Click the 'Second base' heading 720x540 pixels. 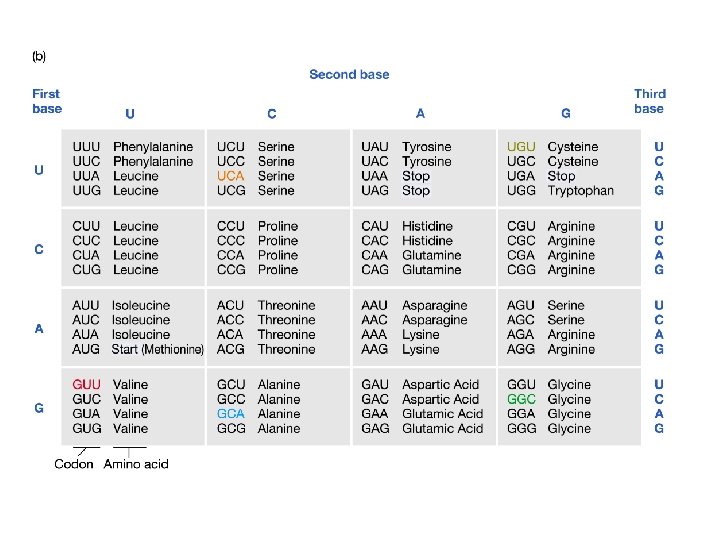pos(349,75)
